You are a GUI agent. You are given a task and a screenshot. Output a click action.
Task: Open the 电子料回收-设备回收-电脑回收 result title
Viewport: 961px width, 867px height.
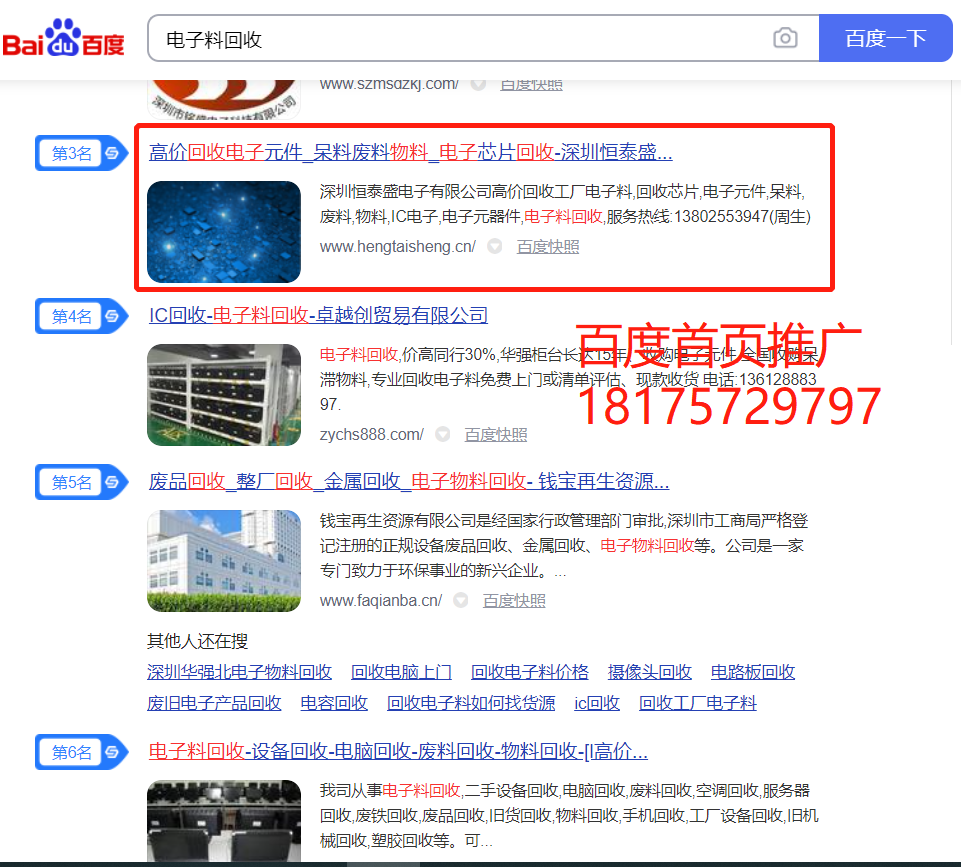[398, 751]
